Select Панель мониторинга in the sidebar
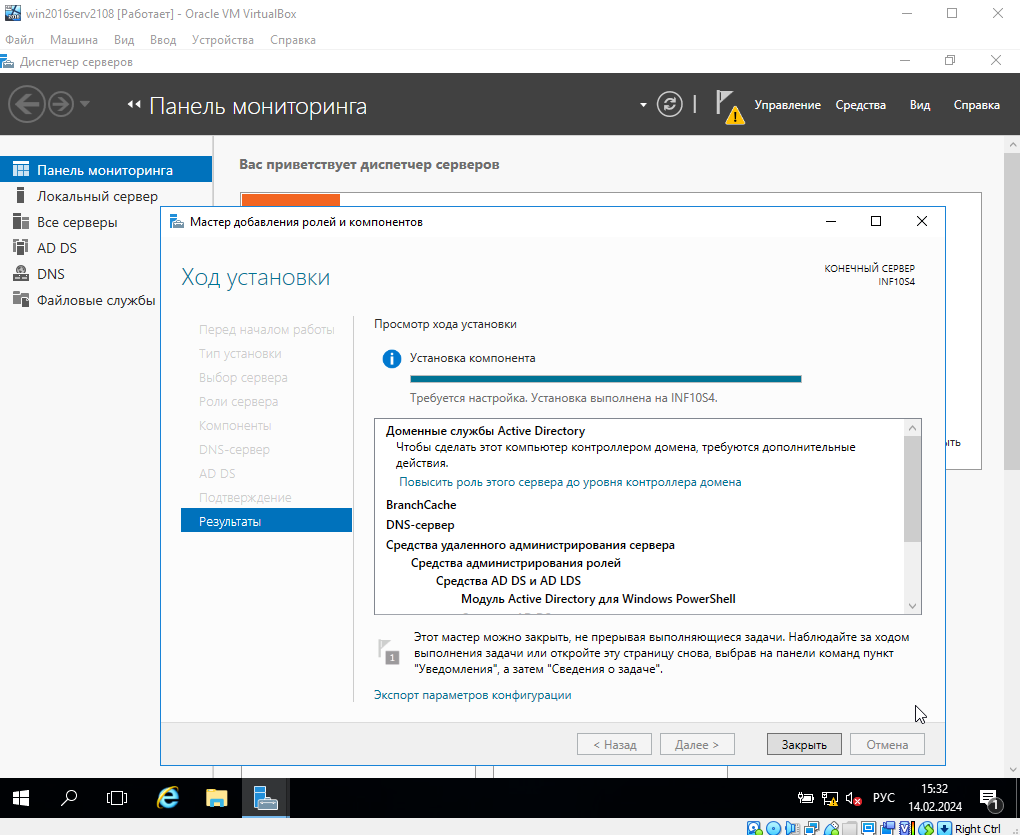The width and height of the screenshot is (1020, 835). 106,170
